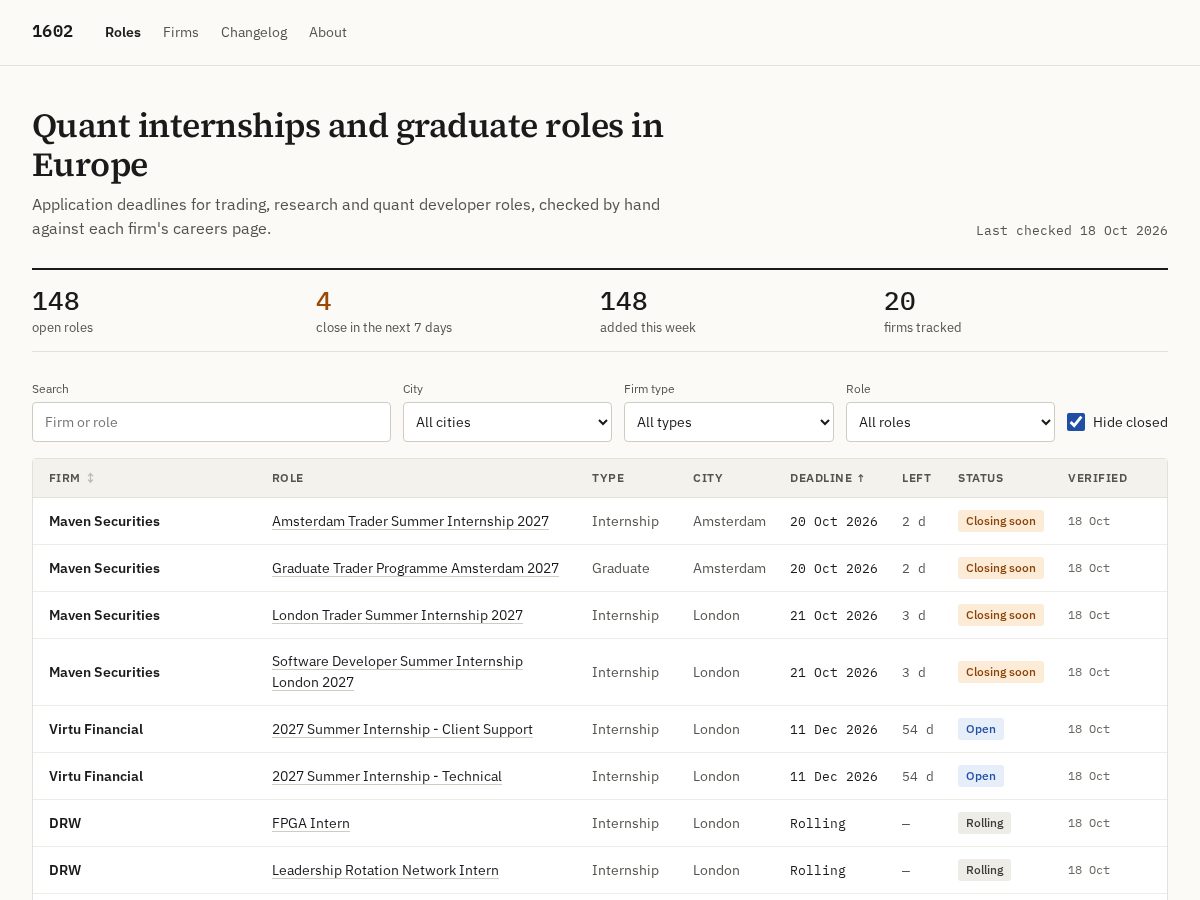Click 'Last checked 18 Oct 2026' text
Image resolution: width=1200 pixels, height=900 pixels.
pyautogui.click(x=1072, y=230)
